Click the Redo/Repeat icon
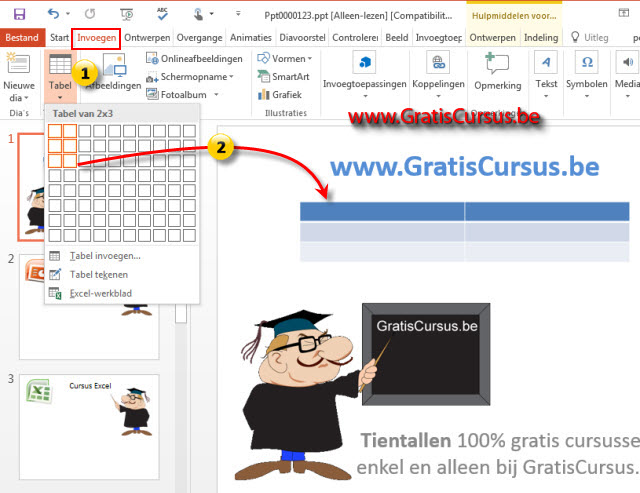 (90, 14)
